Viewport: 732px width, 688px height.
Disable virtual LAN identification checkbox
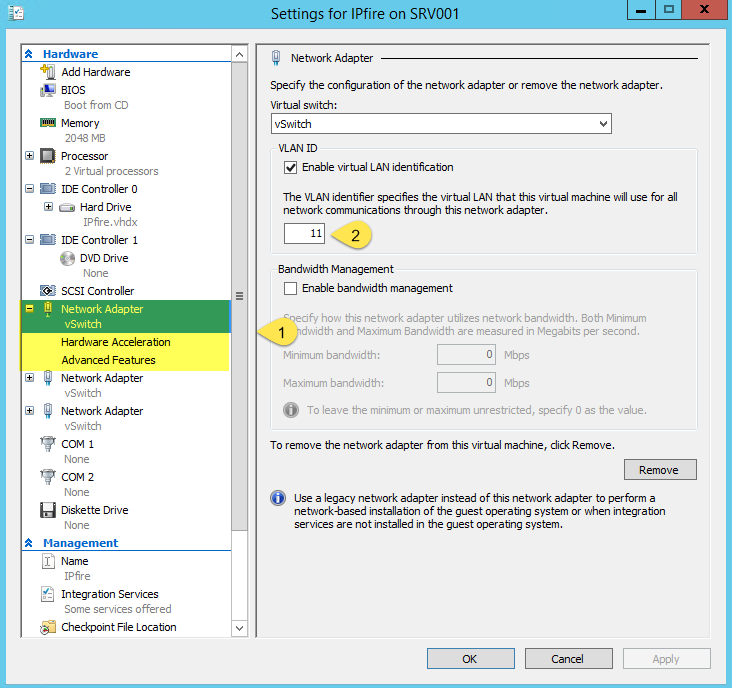291,167
